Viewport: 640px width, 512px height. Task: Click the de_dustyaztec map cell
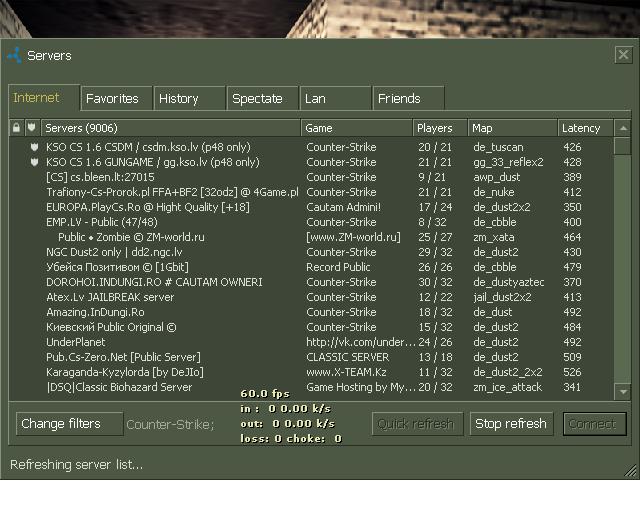coord(509,282)
